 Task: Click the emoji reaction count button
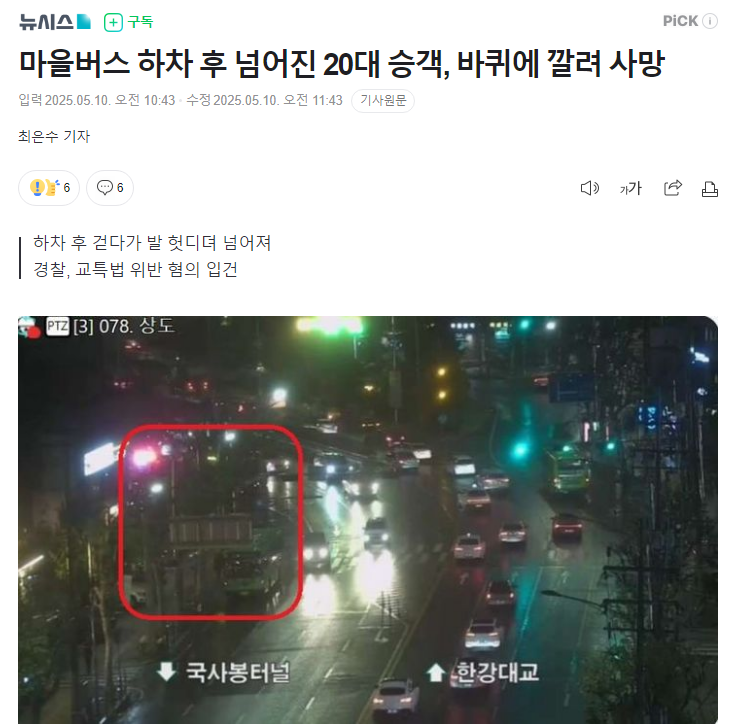tap(49, 188)
